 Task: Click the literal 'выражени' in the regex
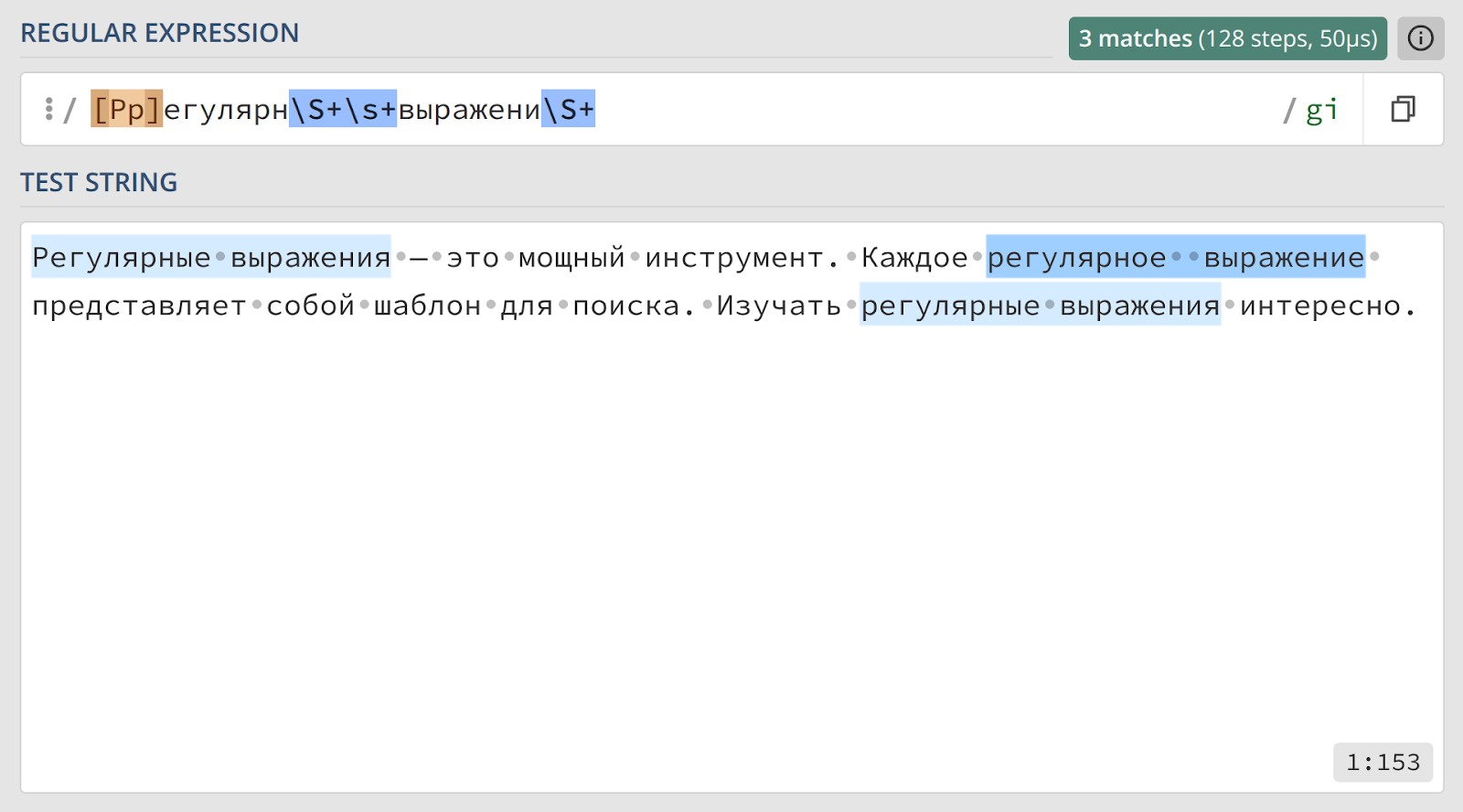(469, 110)
